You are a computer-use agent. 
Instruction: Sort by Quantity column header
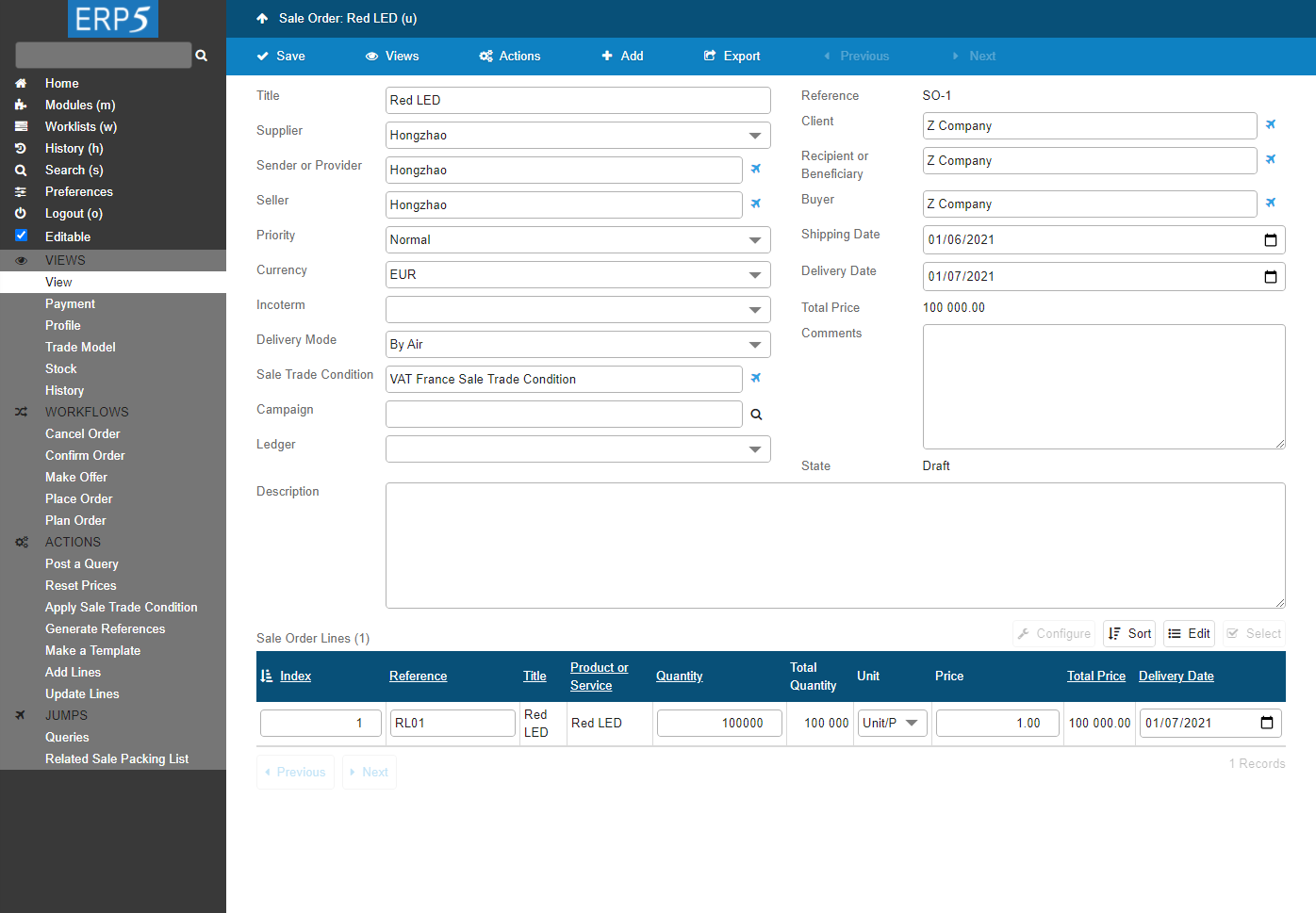click(x=680, y=676)
